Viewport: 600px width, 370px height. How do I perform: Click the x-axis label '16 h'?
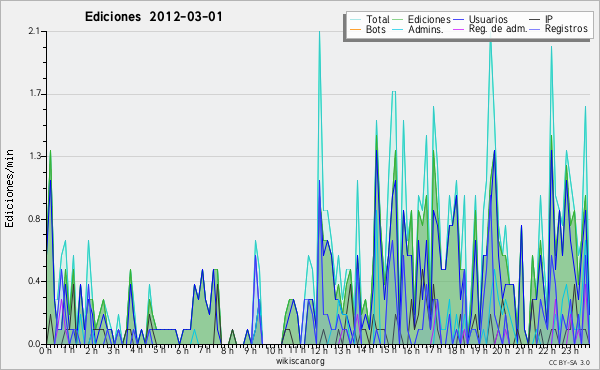coord(410,350)
